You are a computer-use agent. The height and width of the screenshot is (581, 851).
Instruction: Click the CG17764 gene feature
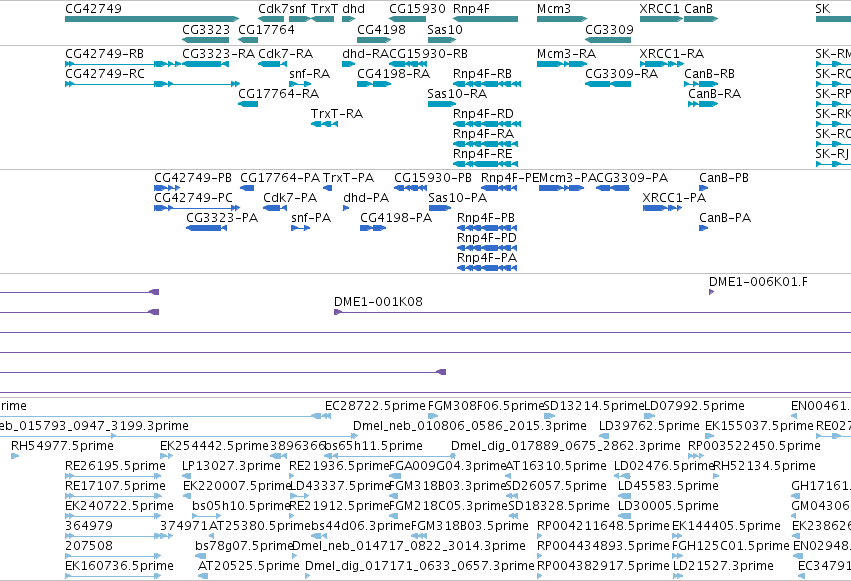[248, 40]
